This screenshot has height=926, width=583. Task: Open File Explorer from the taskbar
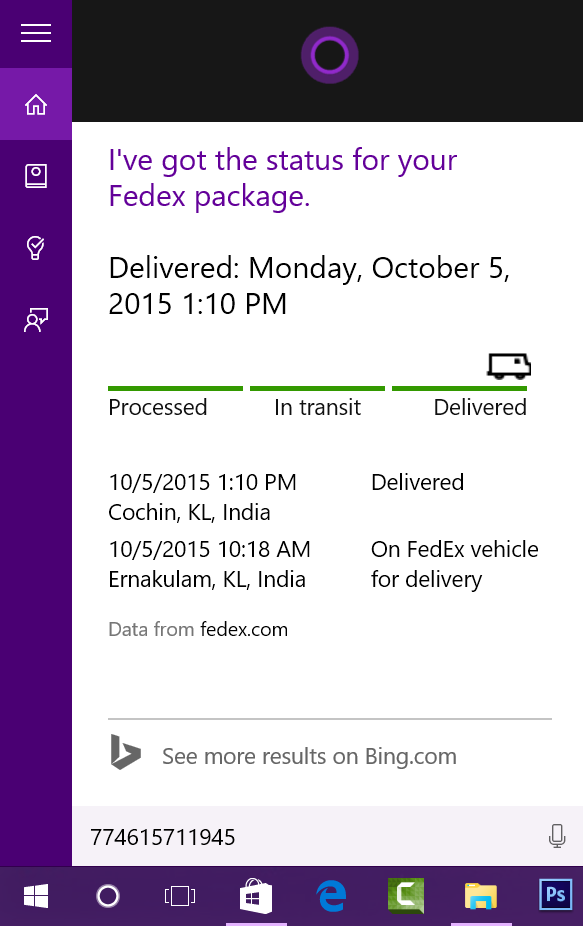(480, 896)
